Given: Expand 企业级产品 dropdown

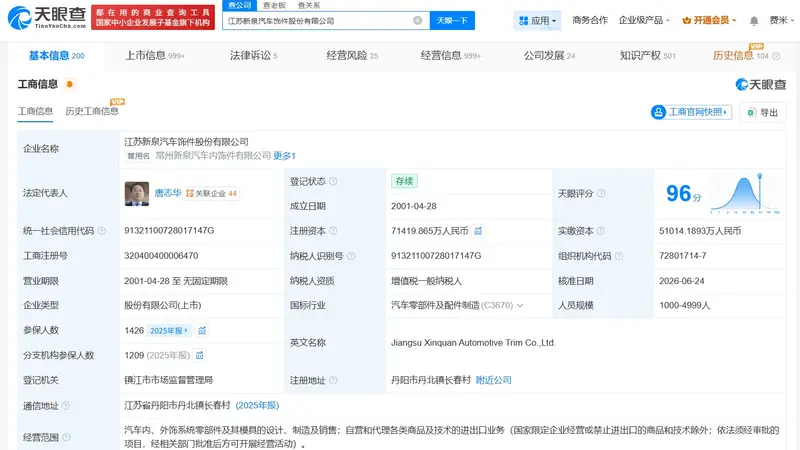Looking at the screenshot, I should (644, 20).
